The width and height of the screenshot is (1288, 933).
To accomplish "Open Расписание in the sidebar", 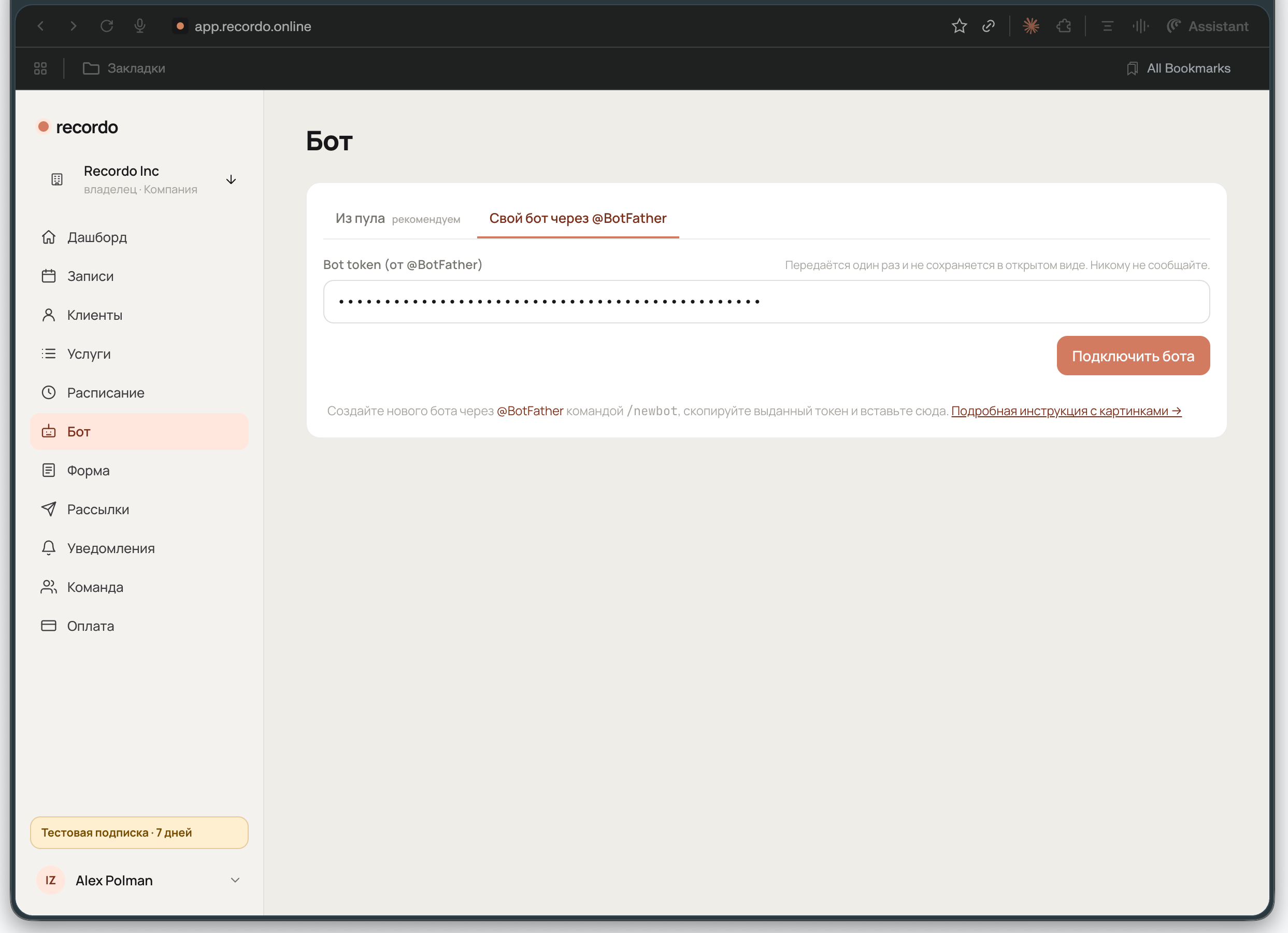I will point(139,392).
